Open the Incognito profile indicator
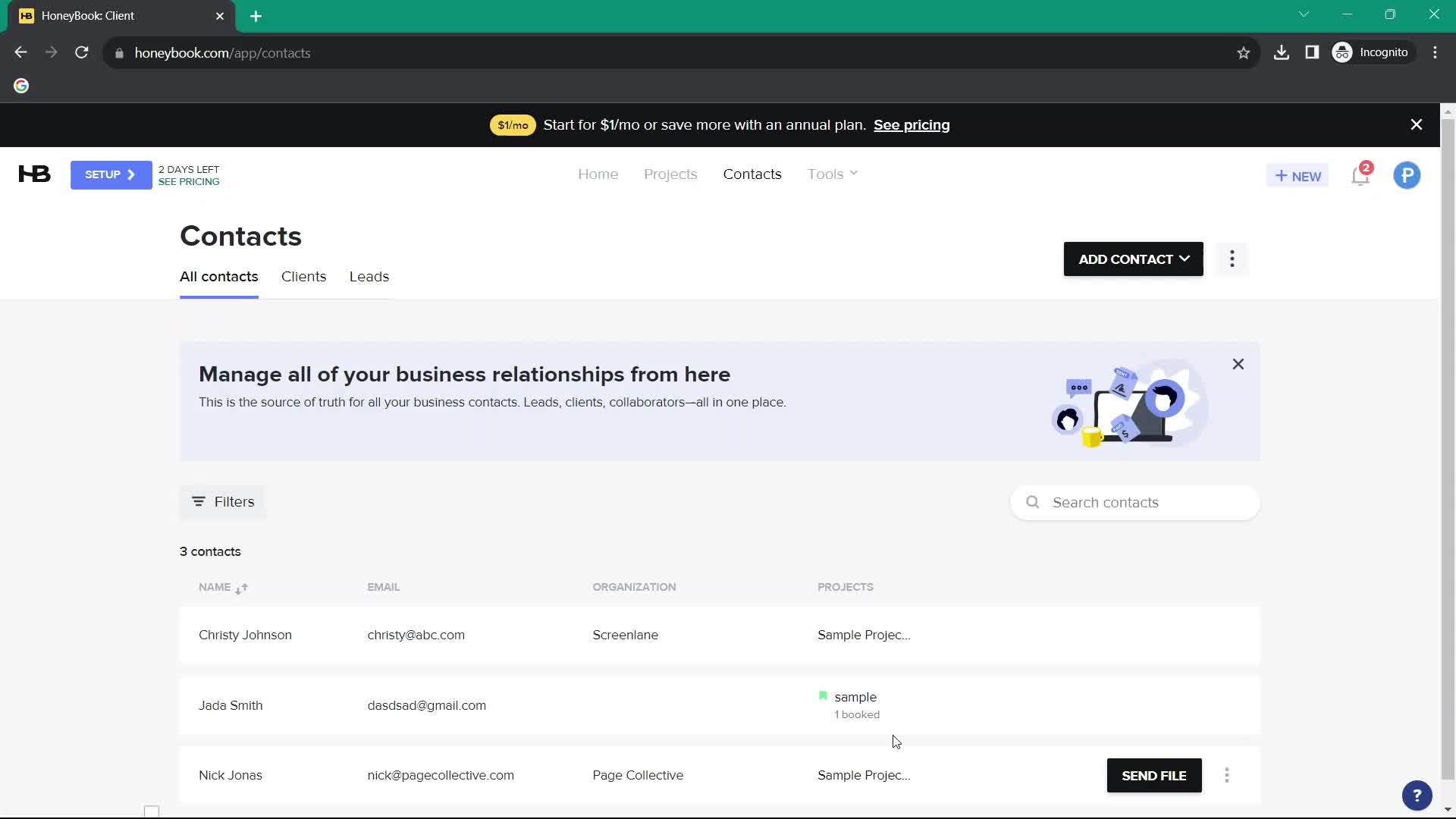The image size is (1456, 819). pos(1372,53)
